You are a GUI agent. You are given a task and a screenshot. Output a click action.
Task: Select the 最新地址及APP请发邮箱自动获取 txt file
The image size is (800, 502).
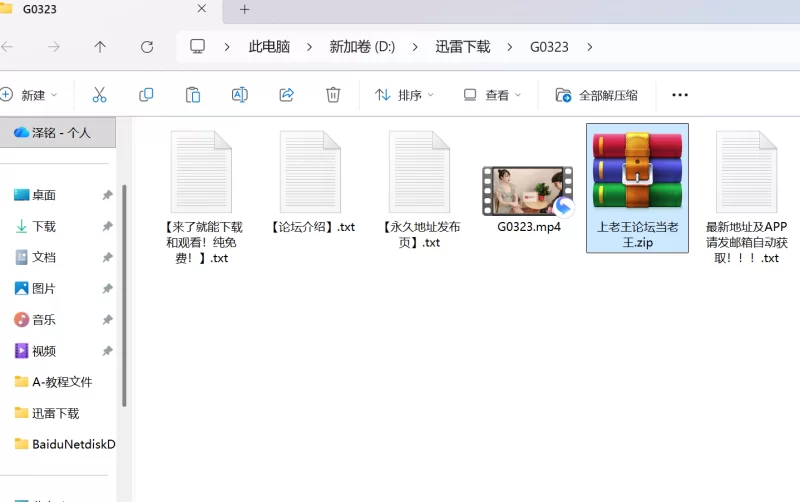(746, 197)
